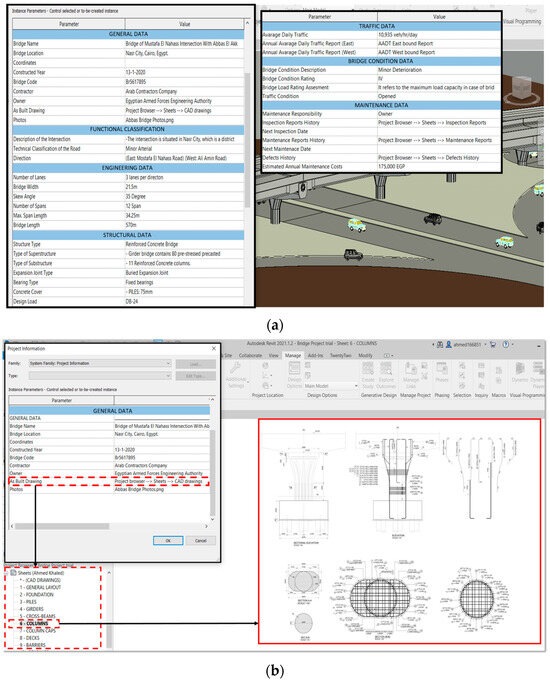The height and width of the screenshot is (680, 550).
Task: Select sheet '4 - GIRDERS'
Action: pyautogui.click(x=31, y=609)
